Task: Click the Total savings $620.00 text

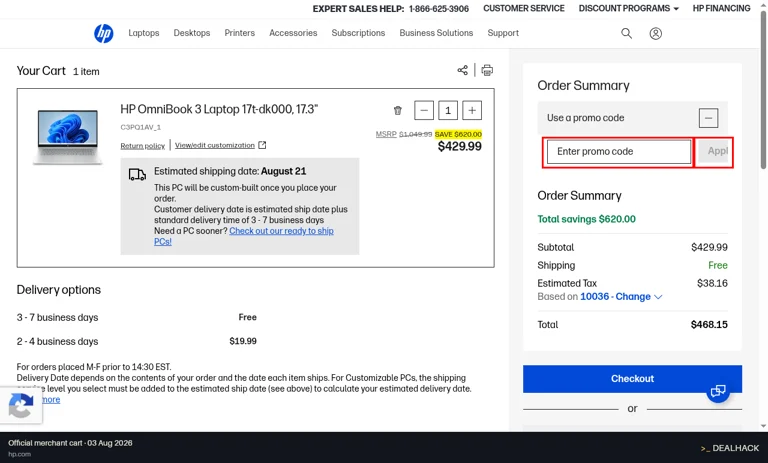Action: coord(586,219)
